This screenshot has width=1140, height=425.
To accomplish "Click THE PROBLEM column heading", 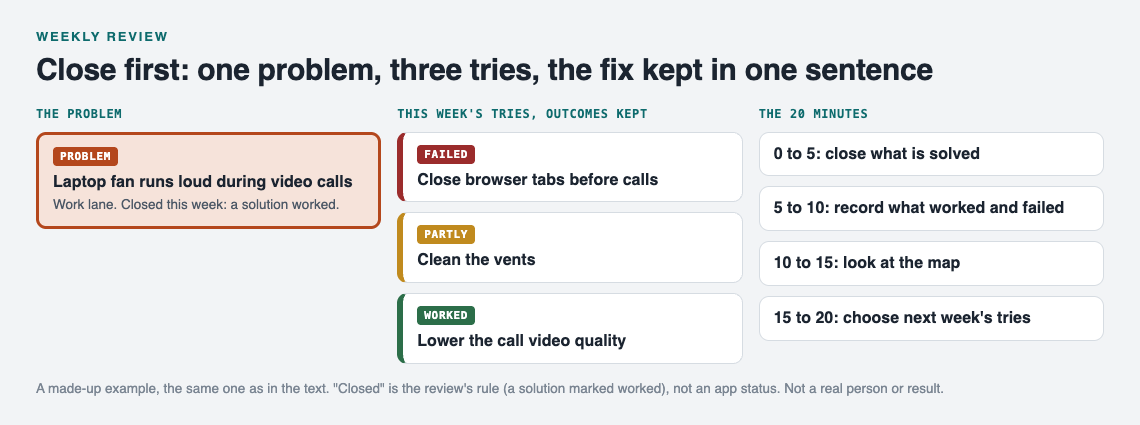I will pyautogui.click(x=79, y=114).
